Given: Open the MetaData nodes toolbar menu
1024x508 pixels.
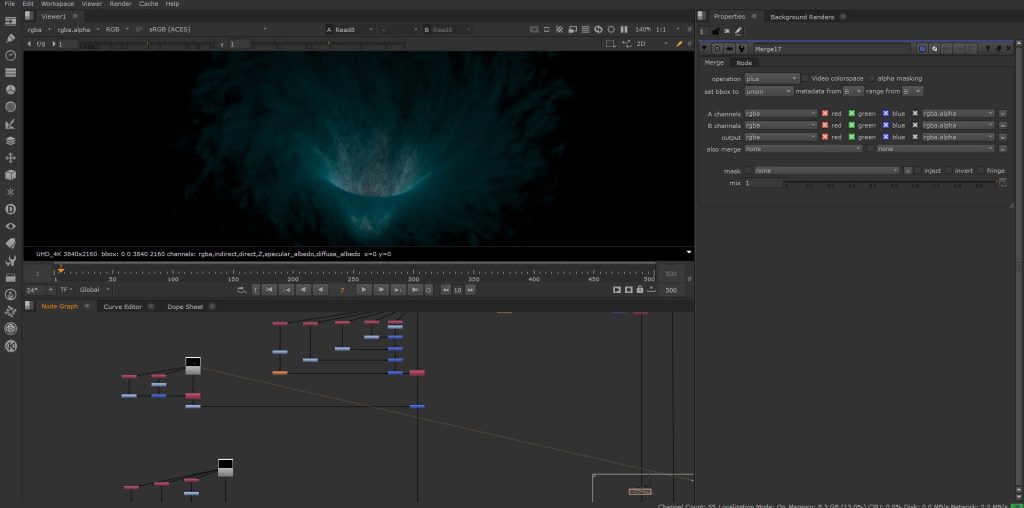Looking at the screenshot, I should point(10,243).
